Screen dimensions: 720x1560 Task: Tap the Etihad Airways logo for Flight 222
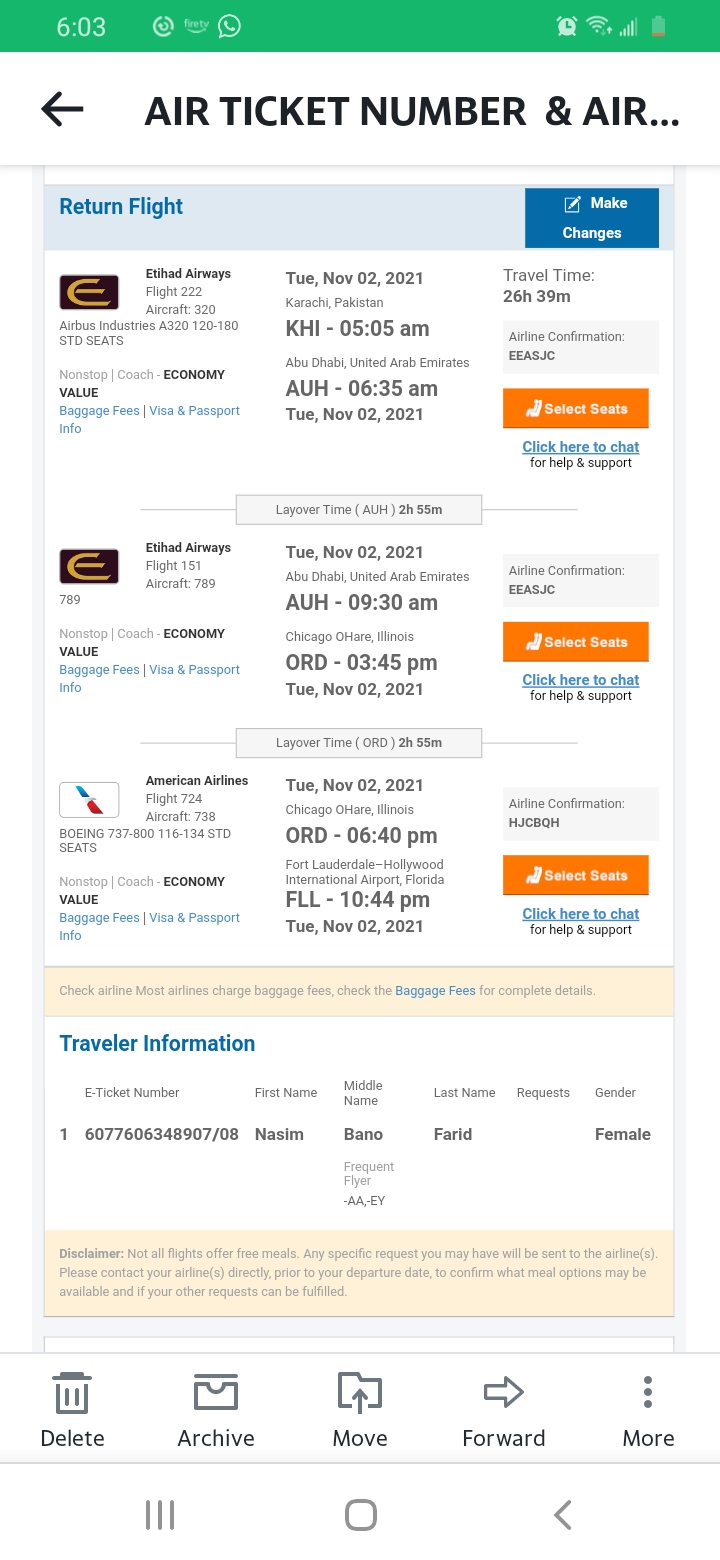click(x=89, y=292)
